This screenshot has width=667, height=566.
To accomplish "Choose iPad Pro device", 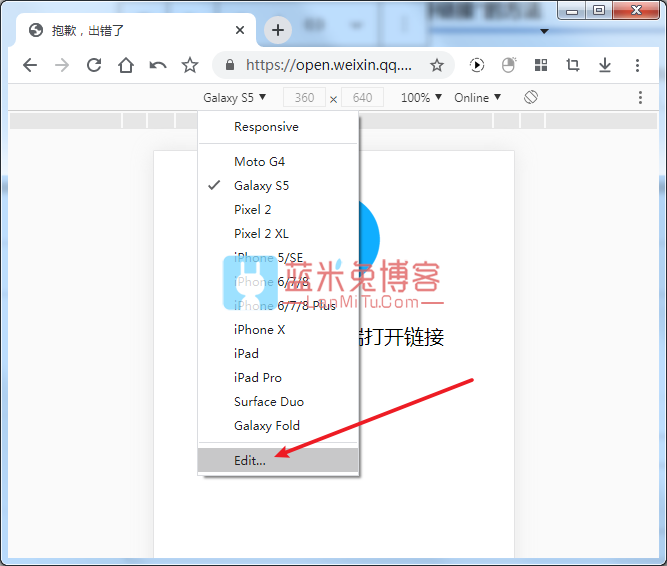I will point(278,378).
